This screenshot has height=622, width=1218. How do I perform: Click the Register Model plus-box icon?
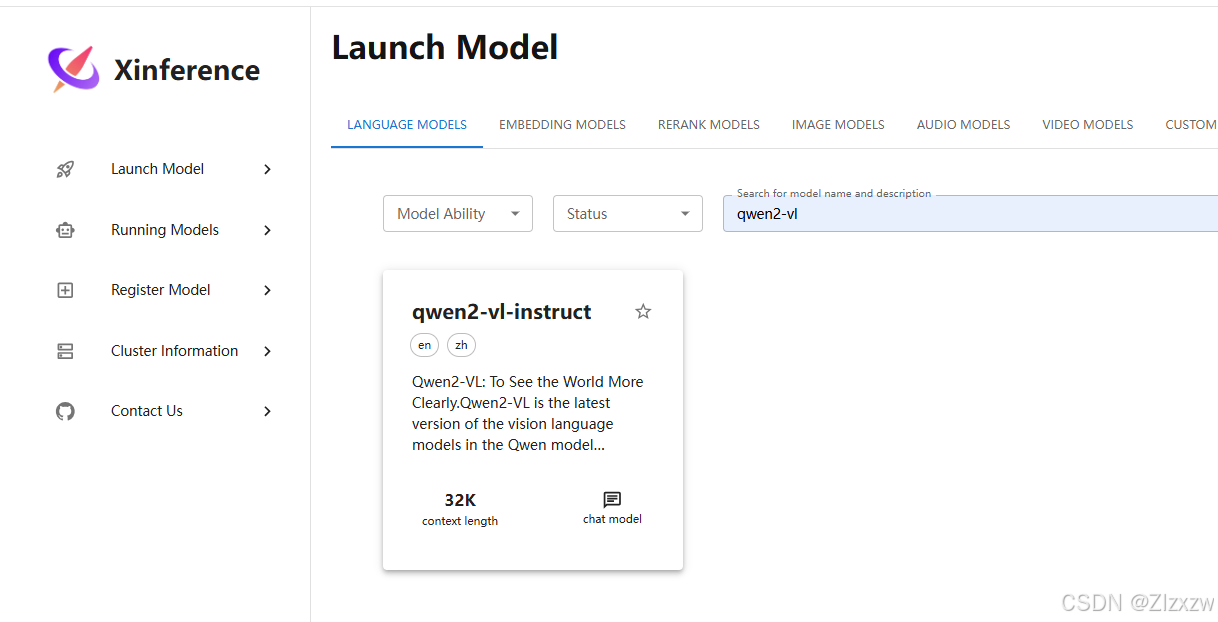click(65, 290)
